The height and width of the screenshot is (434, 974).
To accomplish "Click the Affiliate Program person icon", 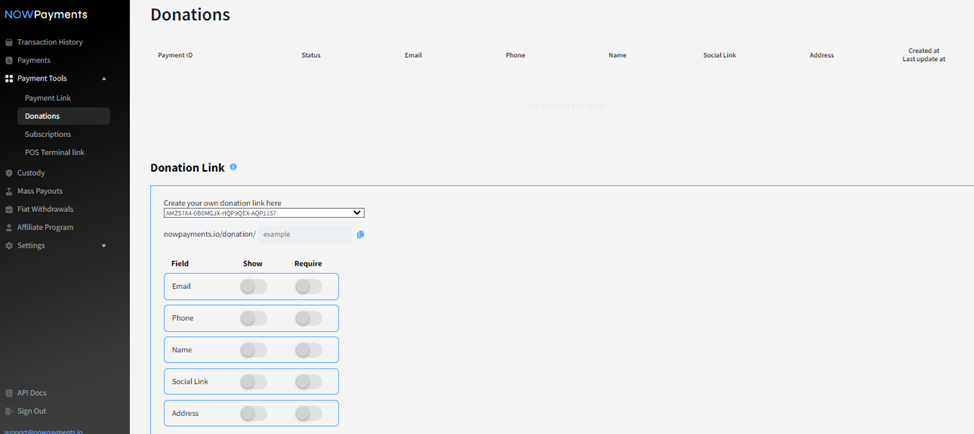I will [x=9, y=227].
